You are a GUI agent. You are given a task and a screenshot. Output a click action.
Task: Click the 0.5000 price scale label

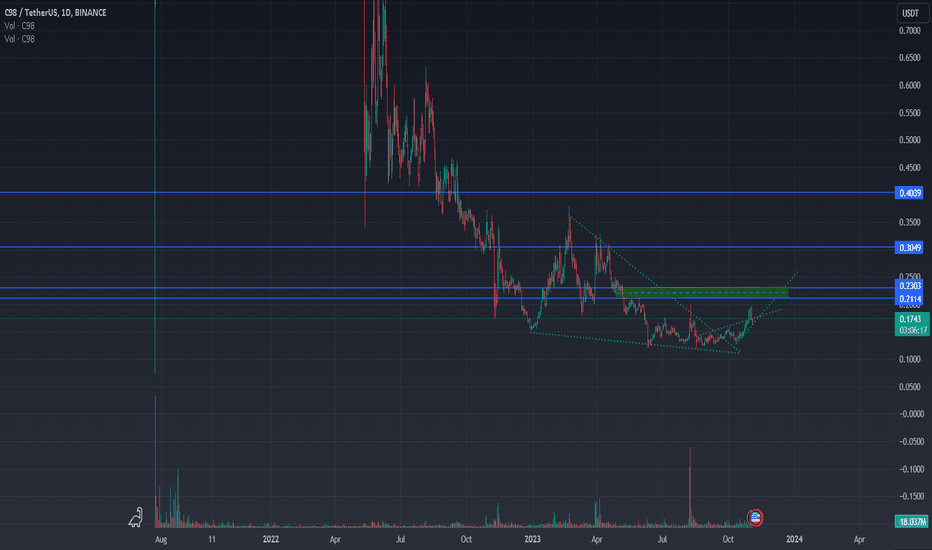pos(909,140)
